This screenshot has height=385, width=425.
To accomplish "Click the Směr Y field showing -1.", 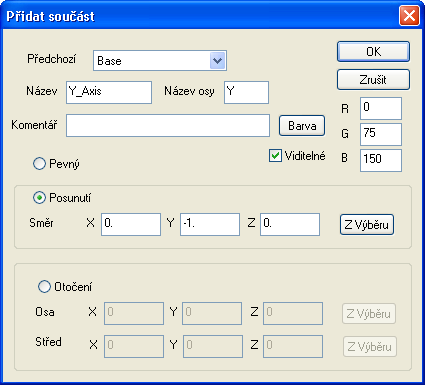I will 210,224.
